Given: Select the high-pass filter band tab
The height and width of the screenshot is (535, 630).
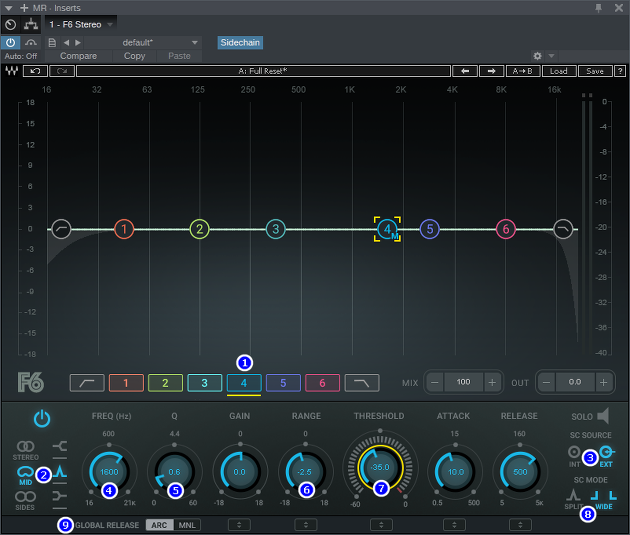Looking at the screenshot, I should click(x=87, y=383).
